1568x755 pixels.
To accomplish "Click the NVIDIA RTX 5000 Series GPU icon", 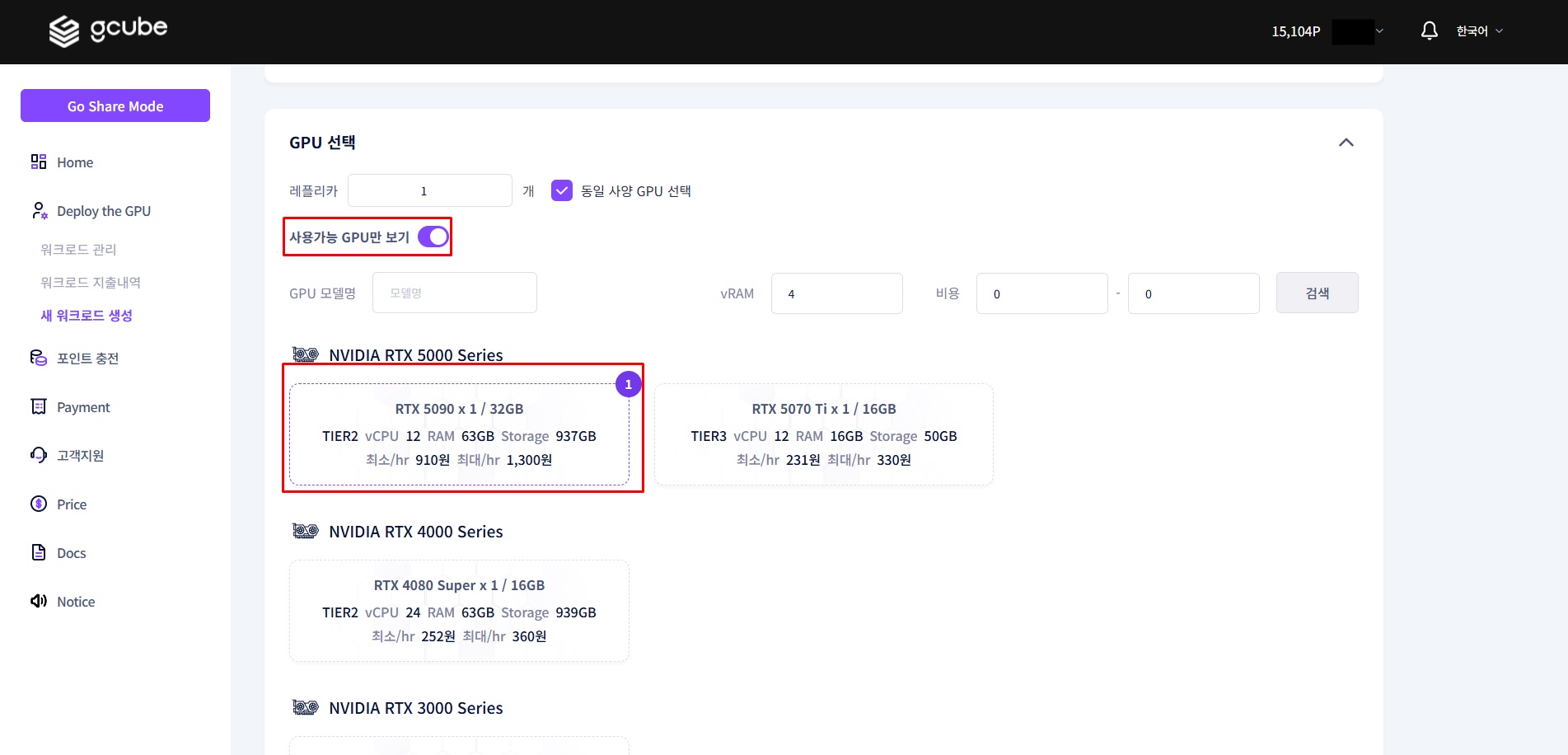I will coord(306,355).
